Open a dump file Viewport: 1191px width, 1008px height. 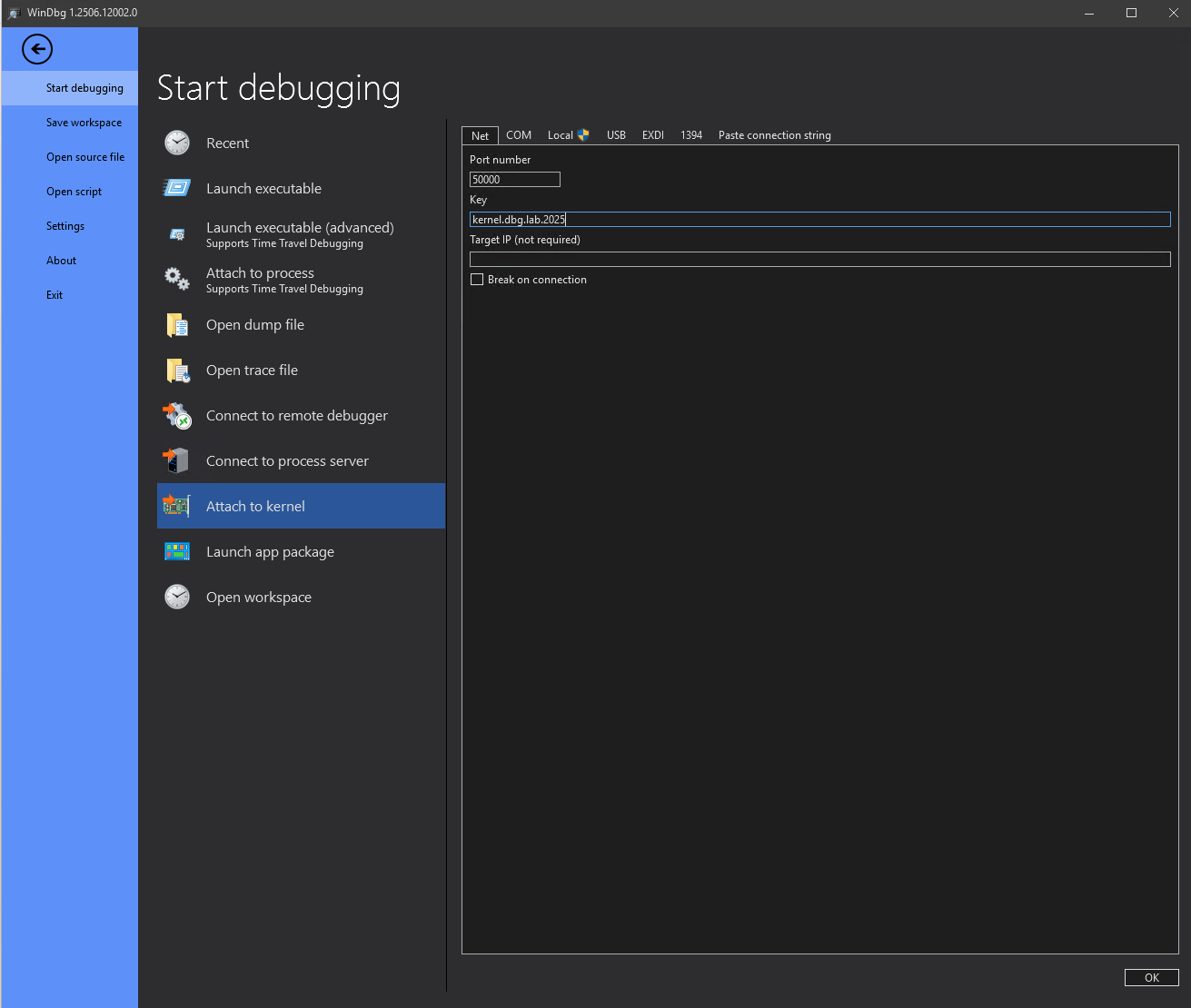coord(256,324)
